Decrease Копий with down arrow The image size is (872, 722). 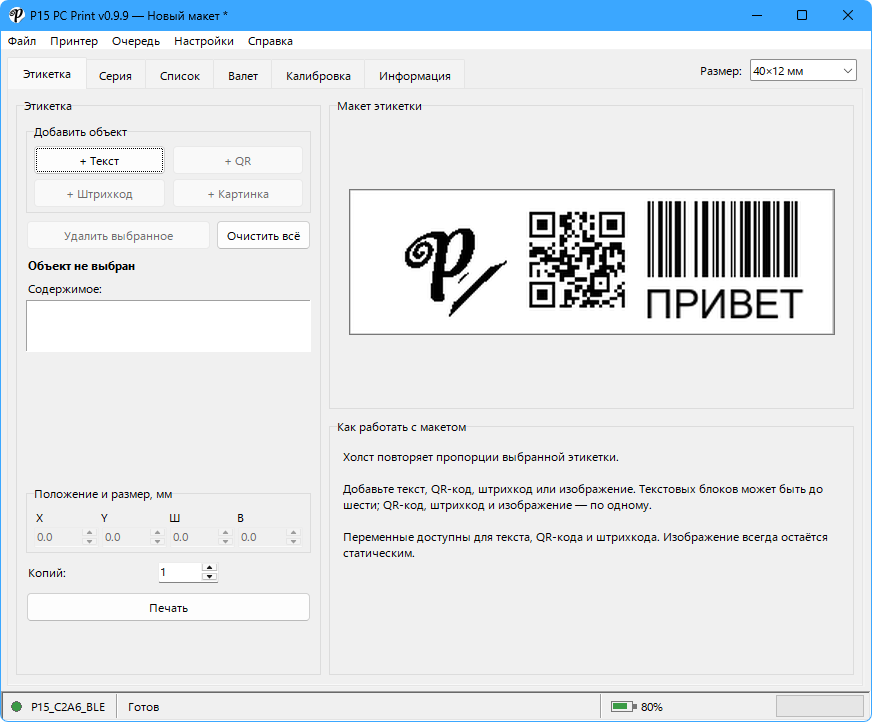pos(209,577)
